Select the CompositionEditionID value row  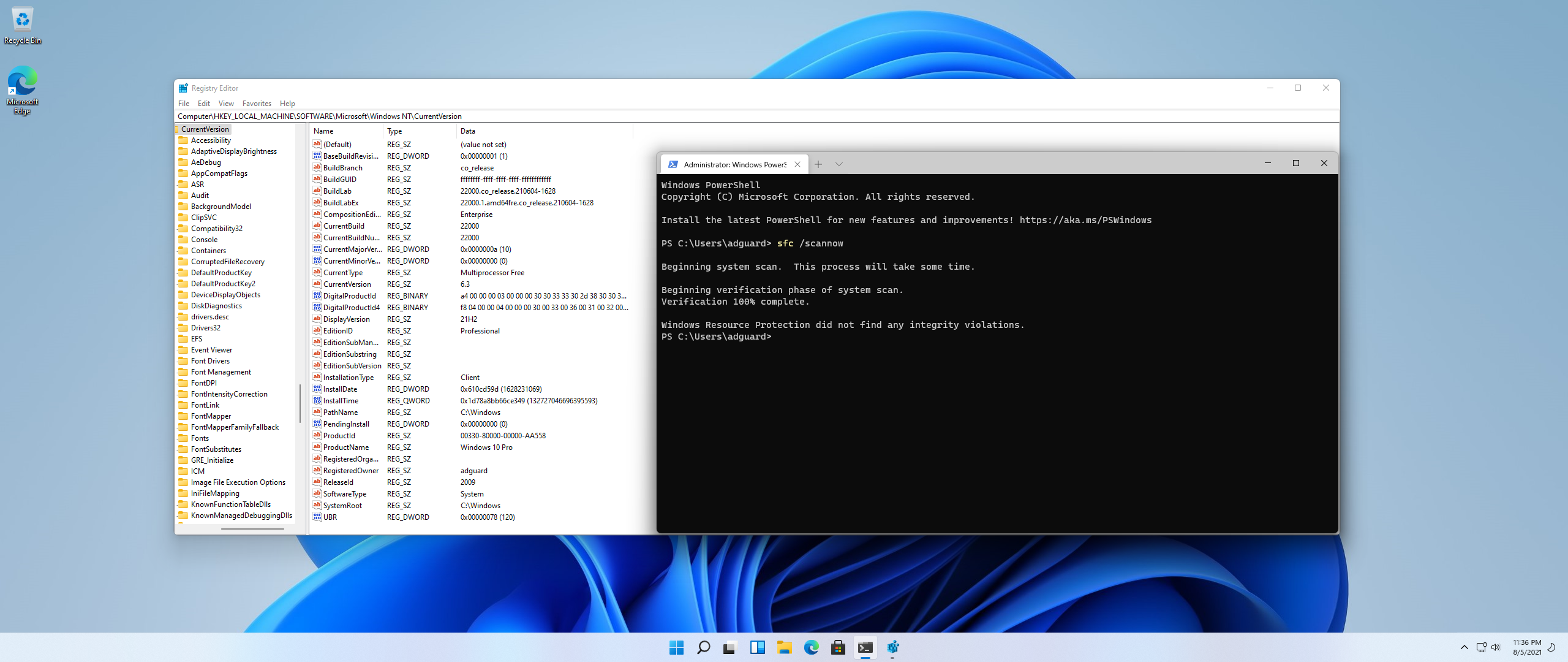click(471, 215)
